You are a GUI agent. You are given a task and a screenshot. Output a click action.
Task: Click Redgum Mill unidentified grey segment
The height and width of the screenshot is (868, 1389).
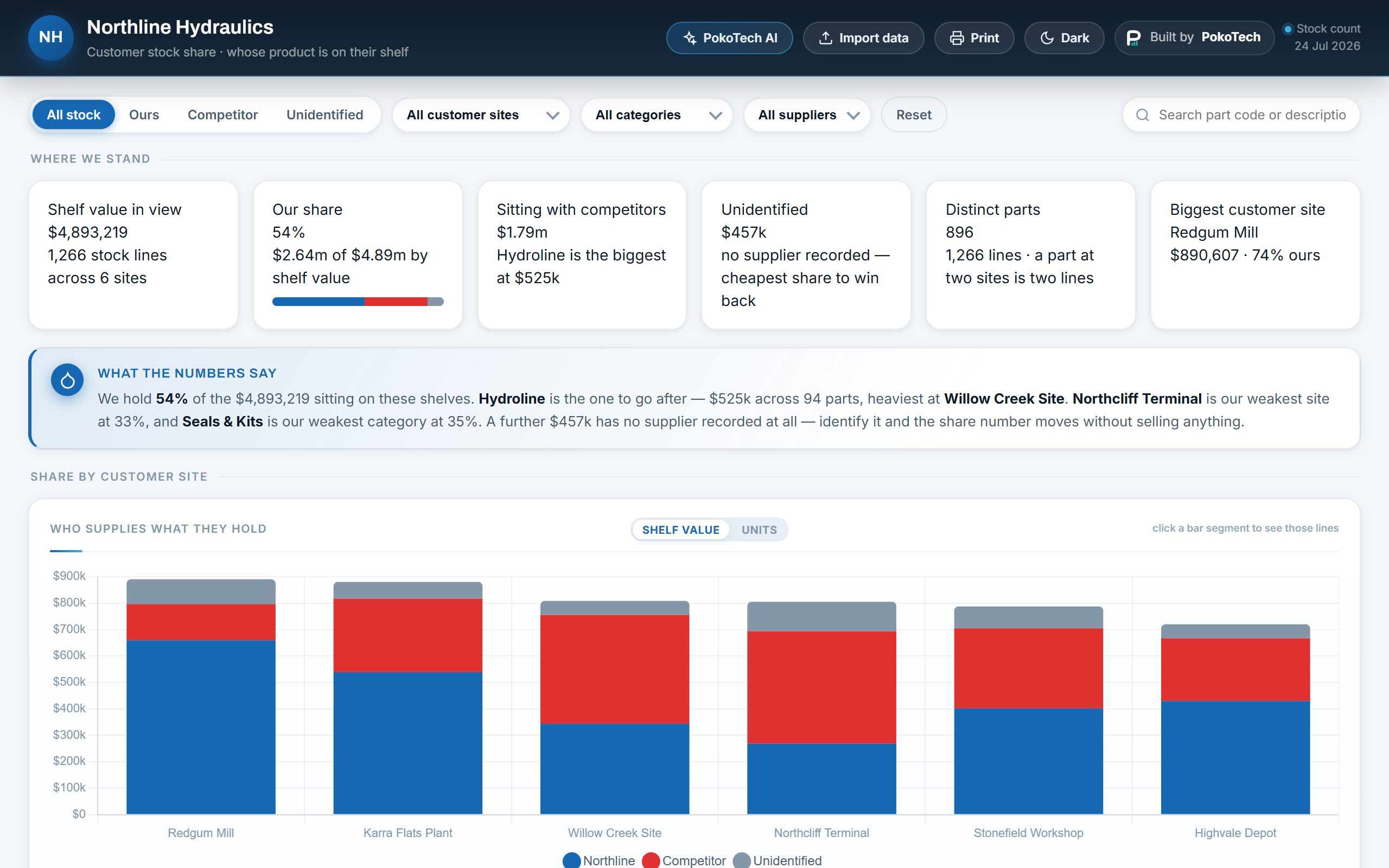tap(201, 592)
